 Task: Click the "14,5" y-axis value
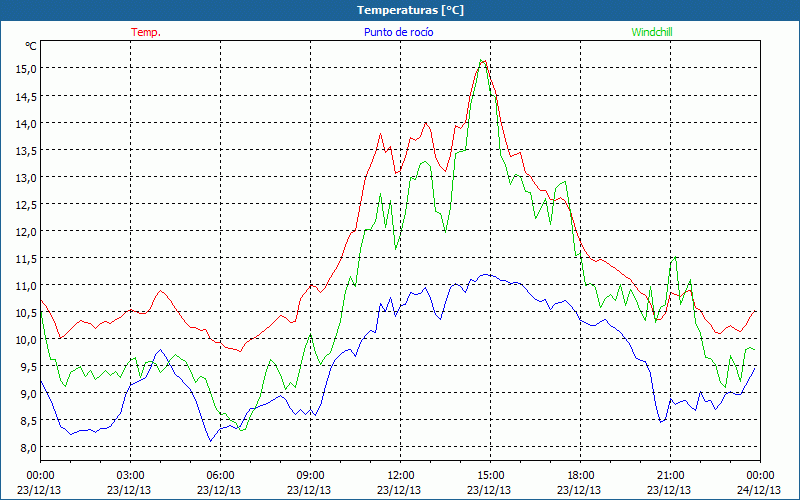click(x=26, y=96)
